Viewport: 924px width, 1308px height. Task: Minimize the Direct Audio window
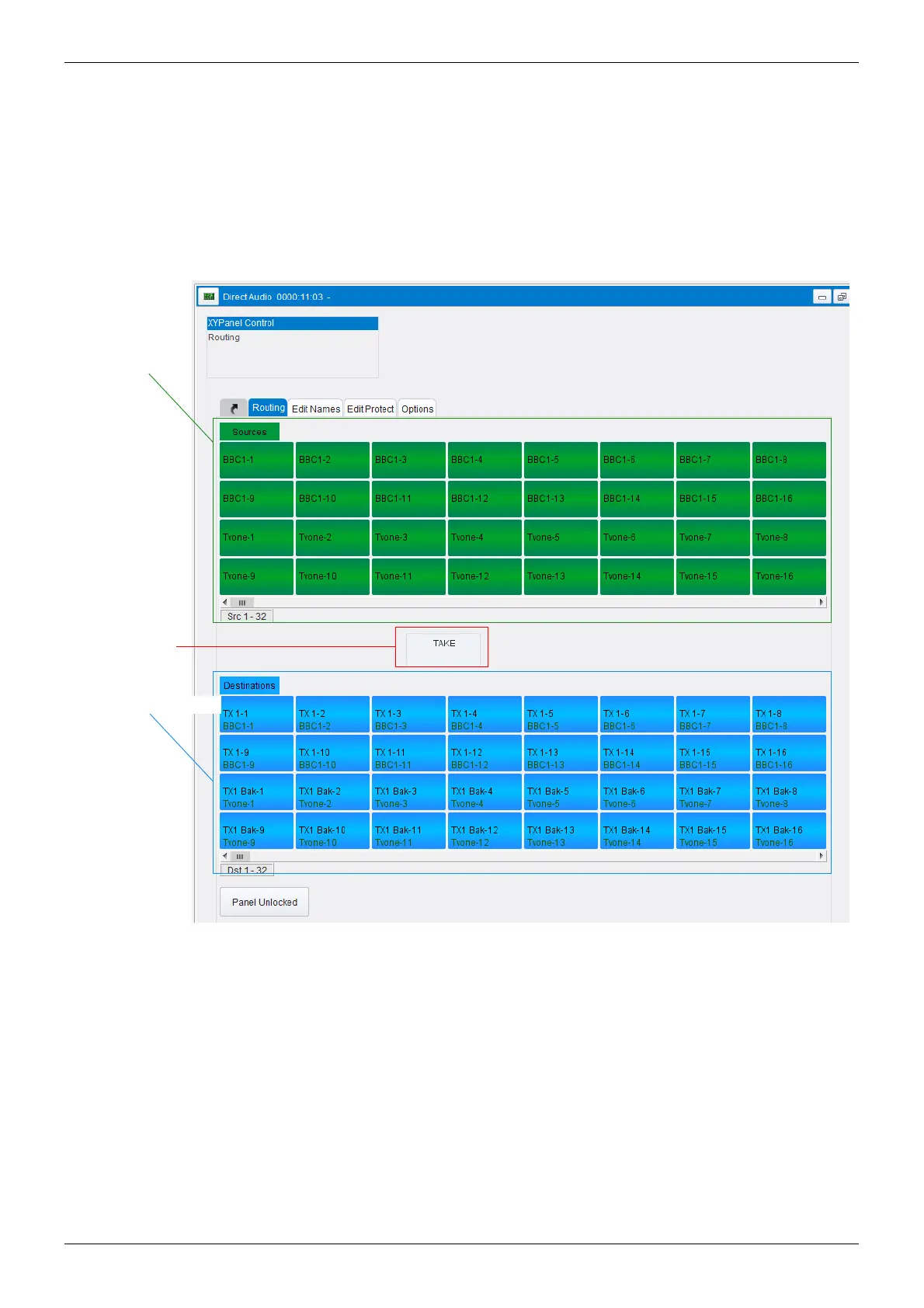coord(822,297)
